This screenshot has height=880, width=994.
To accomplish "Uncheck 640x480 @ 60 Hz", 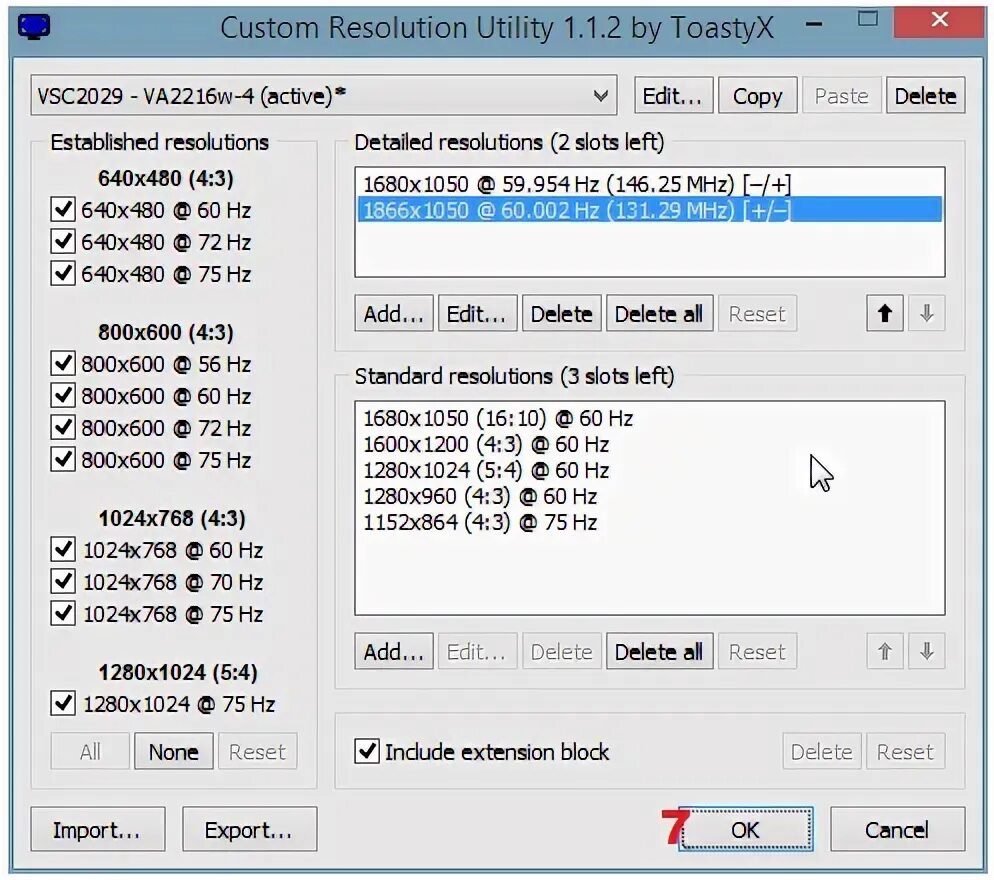I will click(x=63, y=210).
